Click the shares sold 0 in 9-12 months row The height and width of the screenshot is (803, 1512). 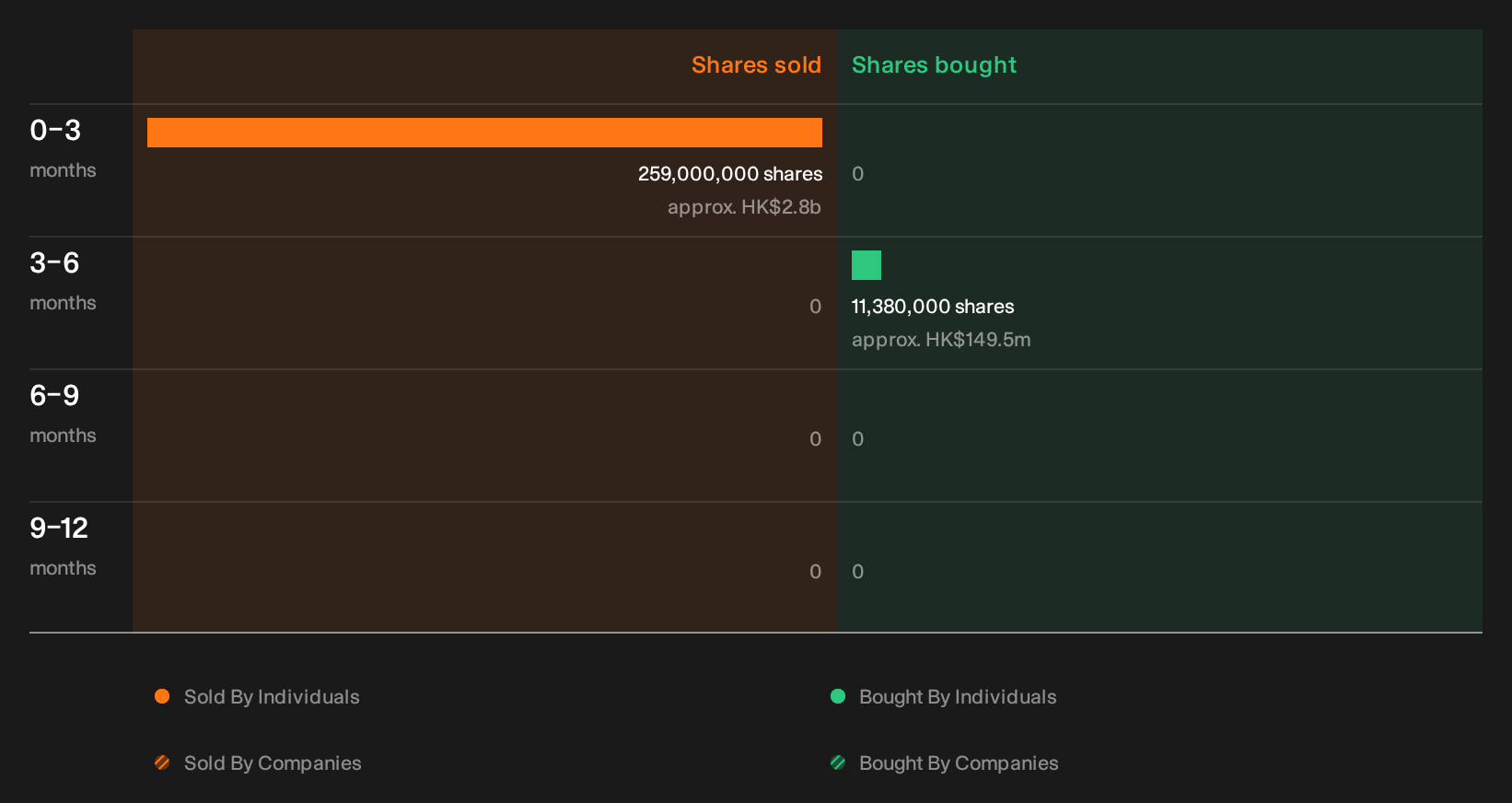(x=815, y=572)
